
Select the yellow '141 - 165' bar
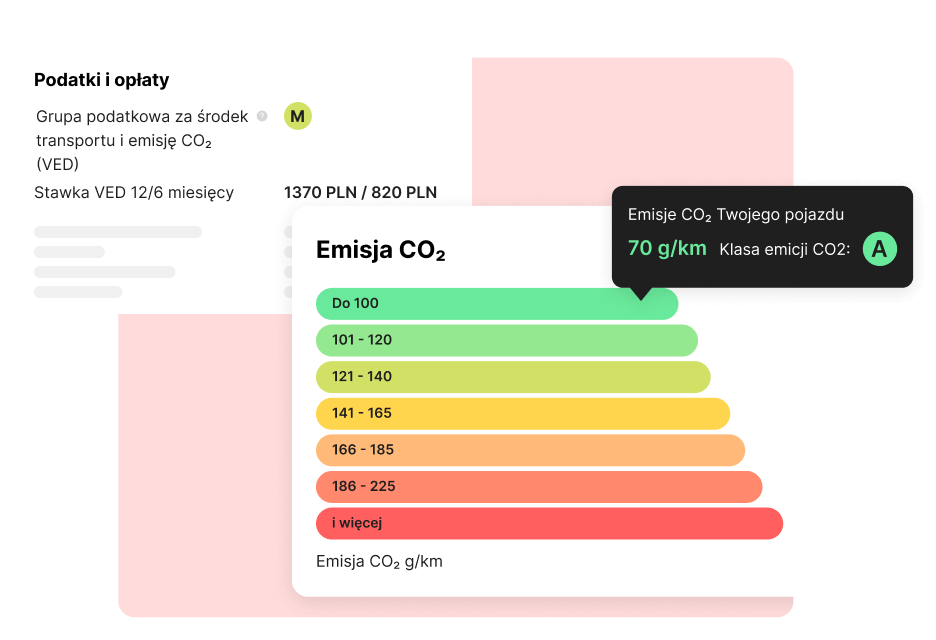coord(522,413)
